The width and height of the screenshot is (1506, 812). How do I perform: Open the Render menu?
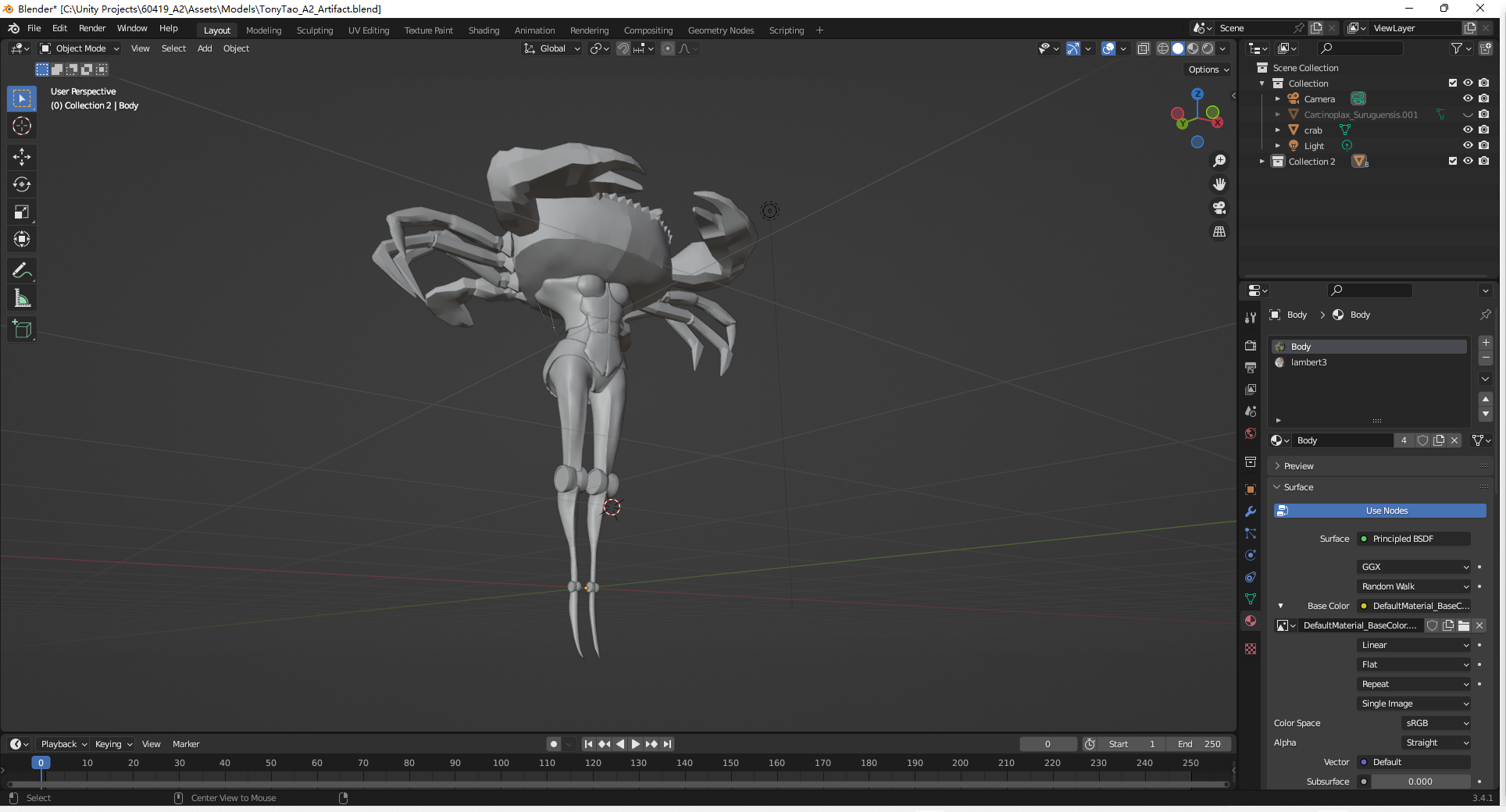pyautogui.click(x=92, y=28)
